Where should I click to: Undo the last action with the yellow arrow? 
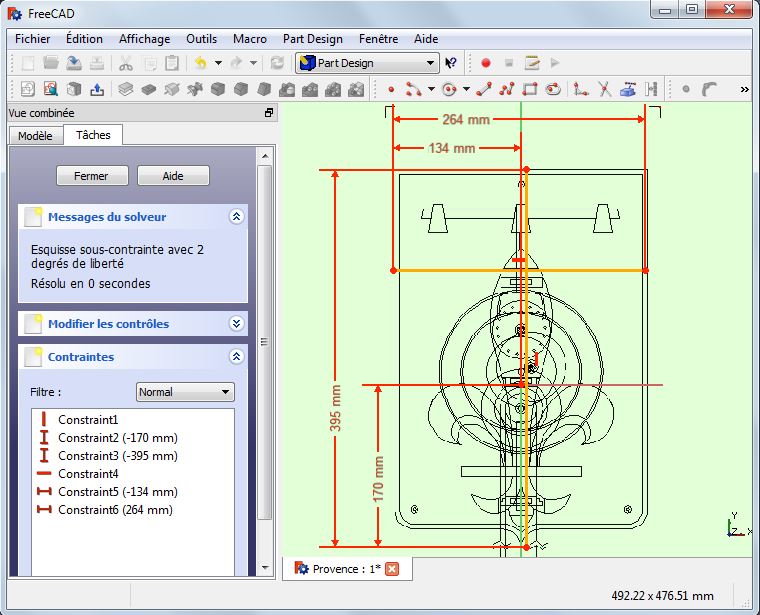tap(201, 63)
